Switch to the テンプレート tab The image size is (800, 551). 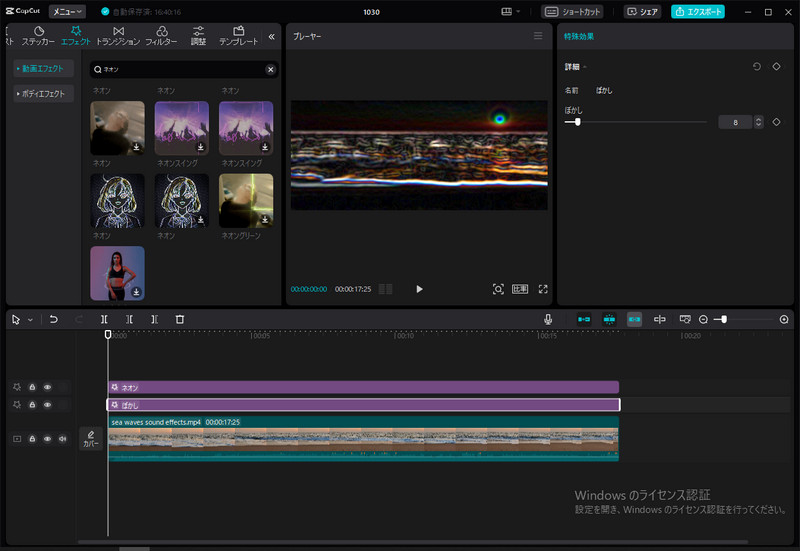pos(239,36)
